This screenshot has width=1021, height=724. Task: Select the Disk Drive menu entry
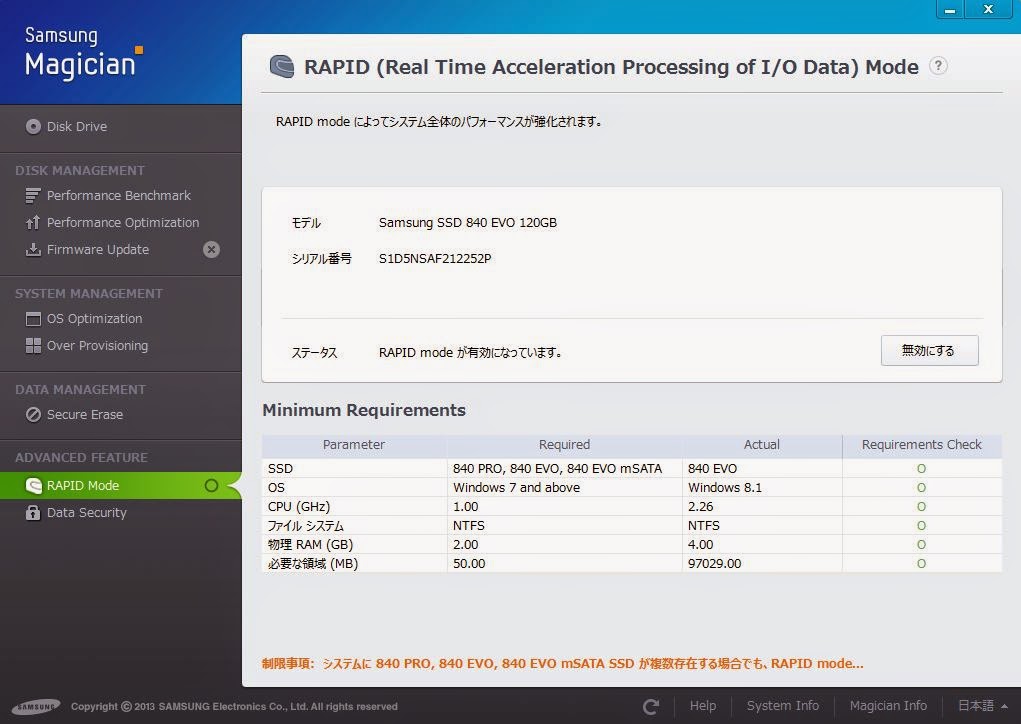coord(77,126)
